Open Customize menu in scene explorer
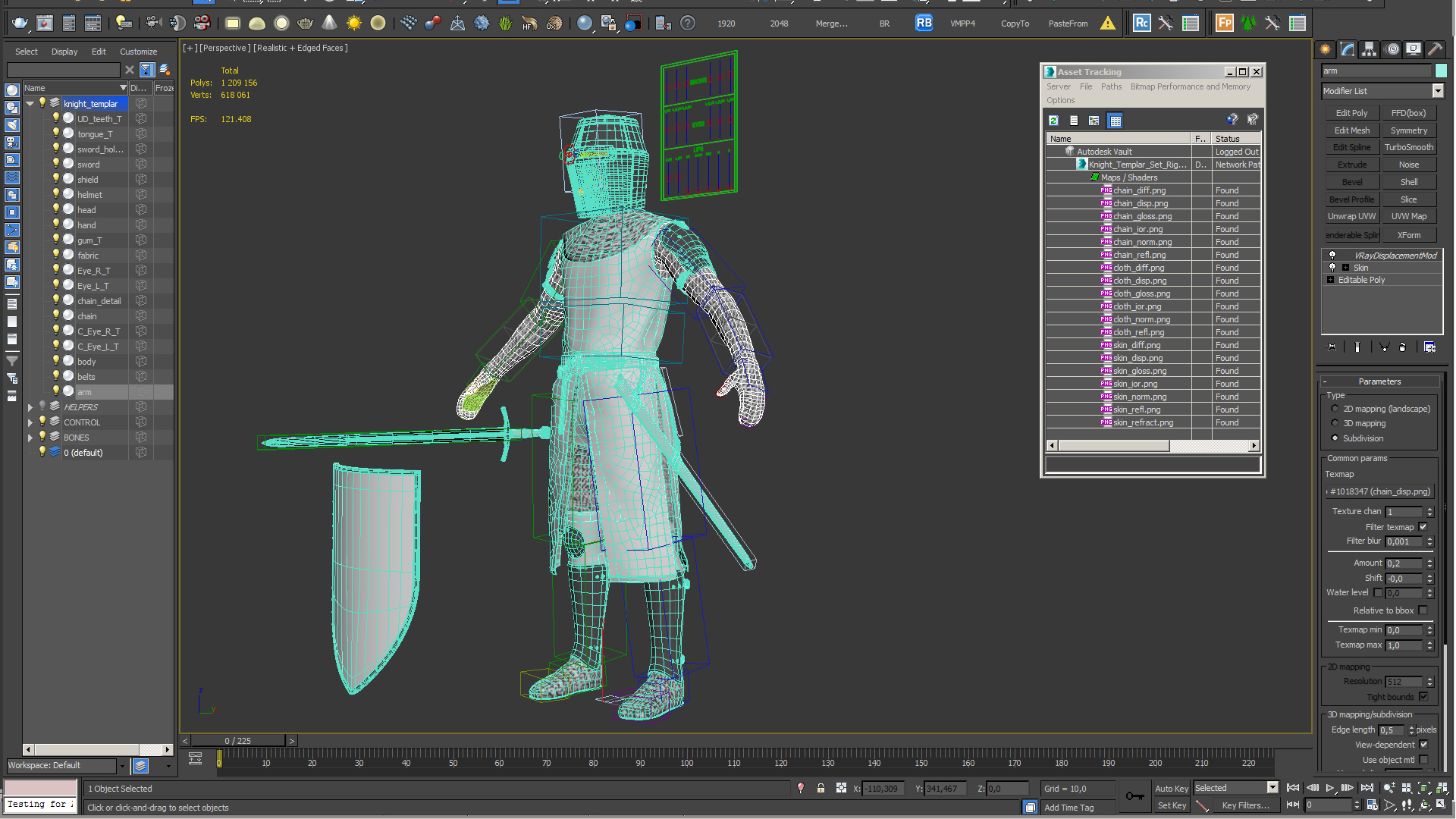The image size is (1456, 819). tap(138, 52)
